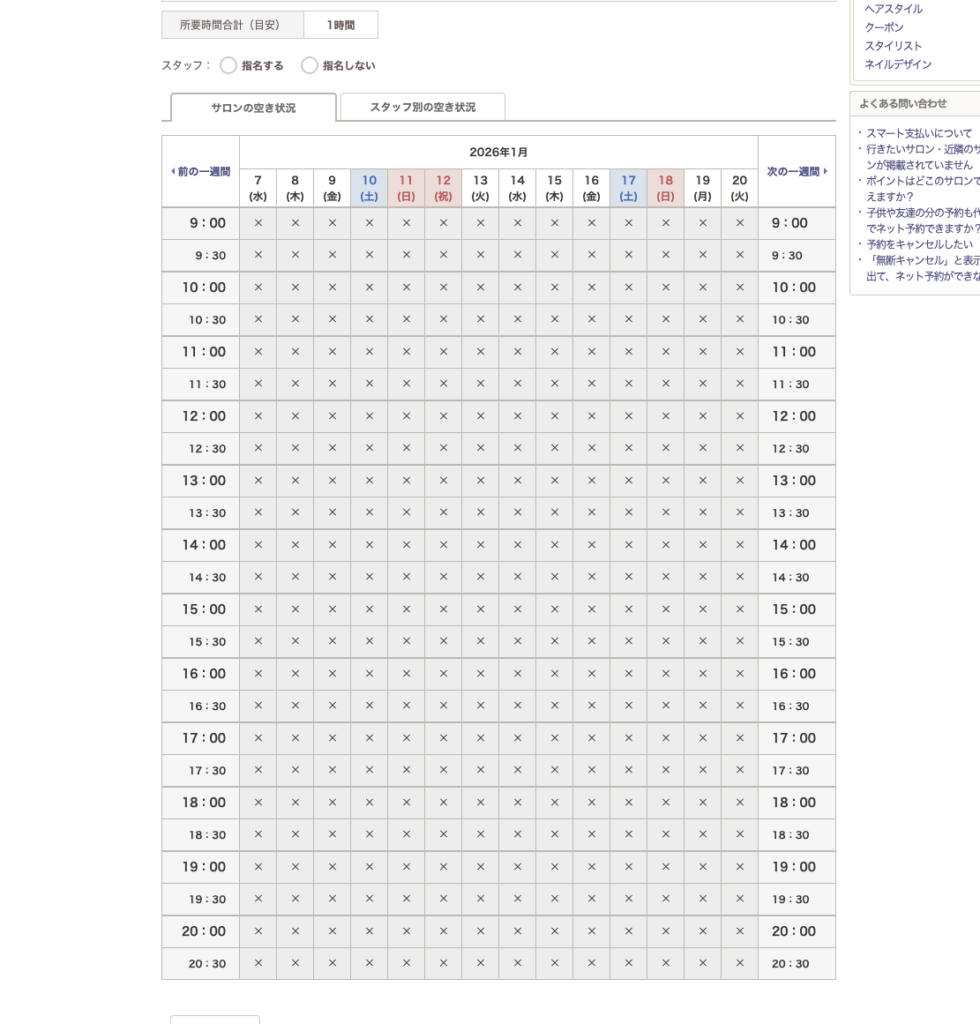The image size is (980, 1024).
Task: Open the スタッフ別の空き状況 tab
Action: [422, 107]
